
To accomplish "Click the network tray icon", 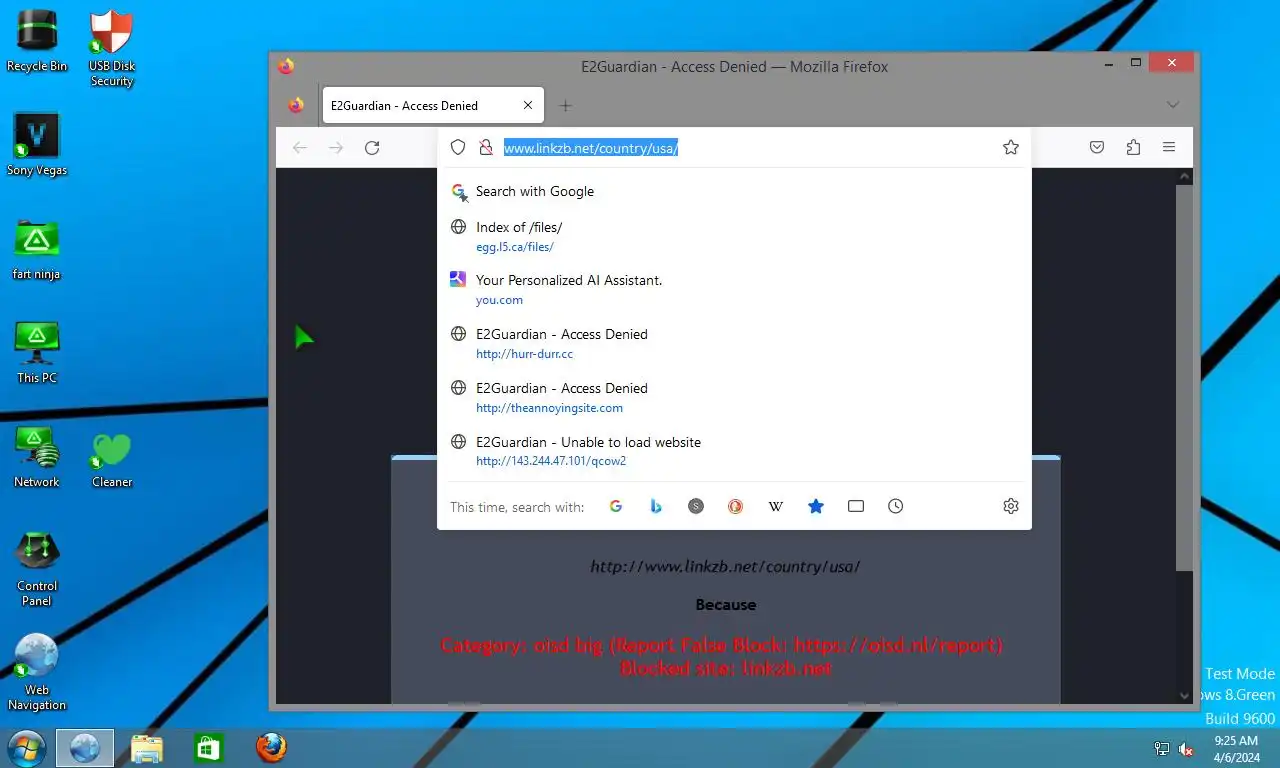I will coord(1162,748).
